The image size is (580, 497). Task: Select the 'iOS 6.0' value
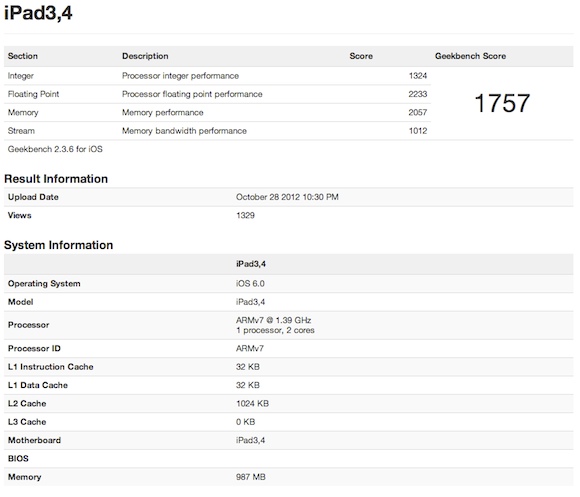point(250,284)
